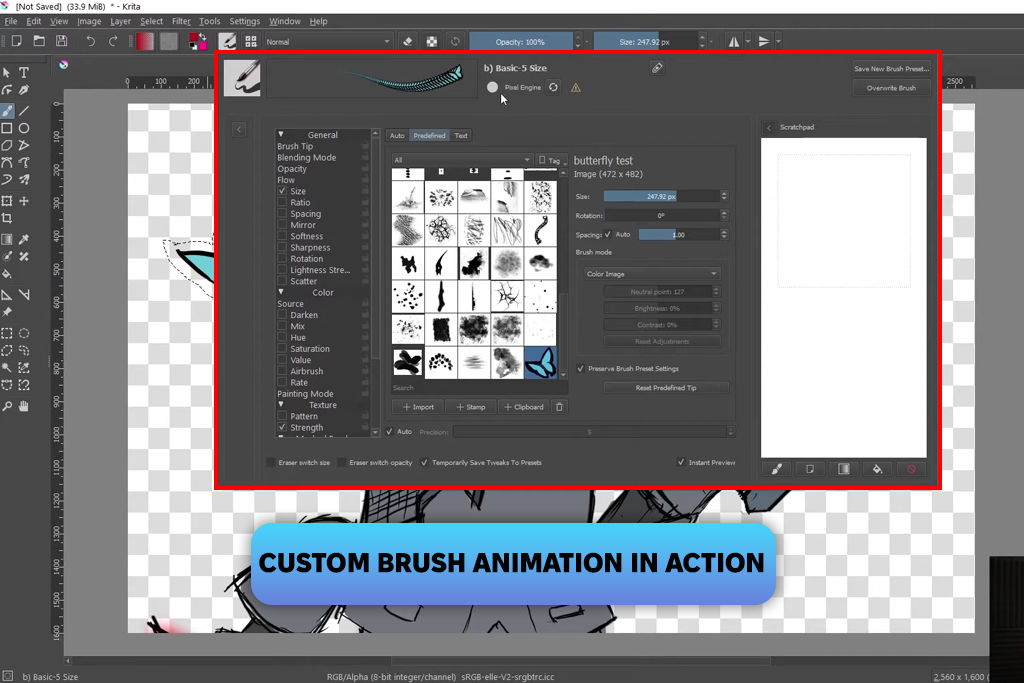Viewport: 1024px width, 683px height.
Task: Select the Text tool in toolbox
Action: pos(24,72)
